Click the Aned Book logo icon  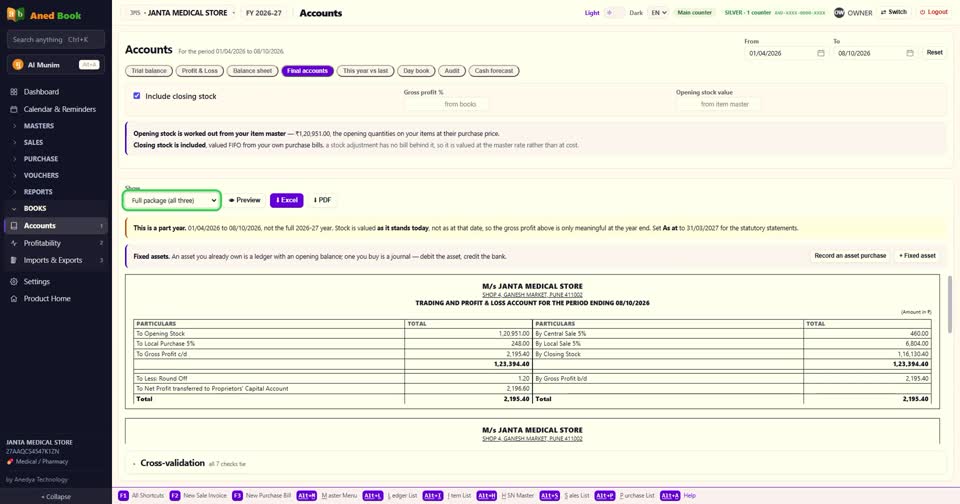[15, 15]
